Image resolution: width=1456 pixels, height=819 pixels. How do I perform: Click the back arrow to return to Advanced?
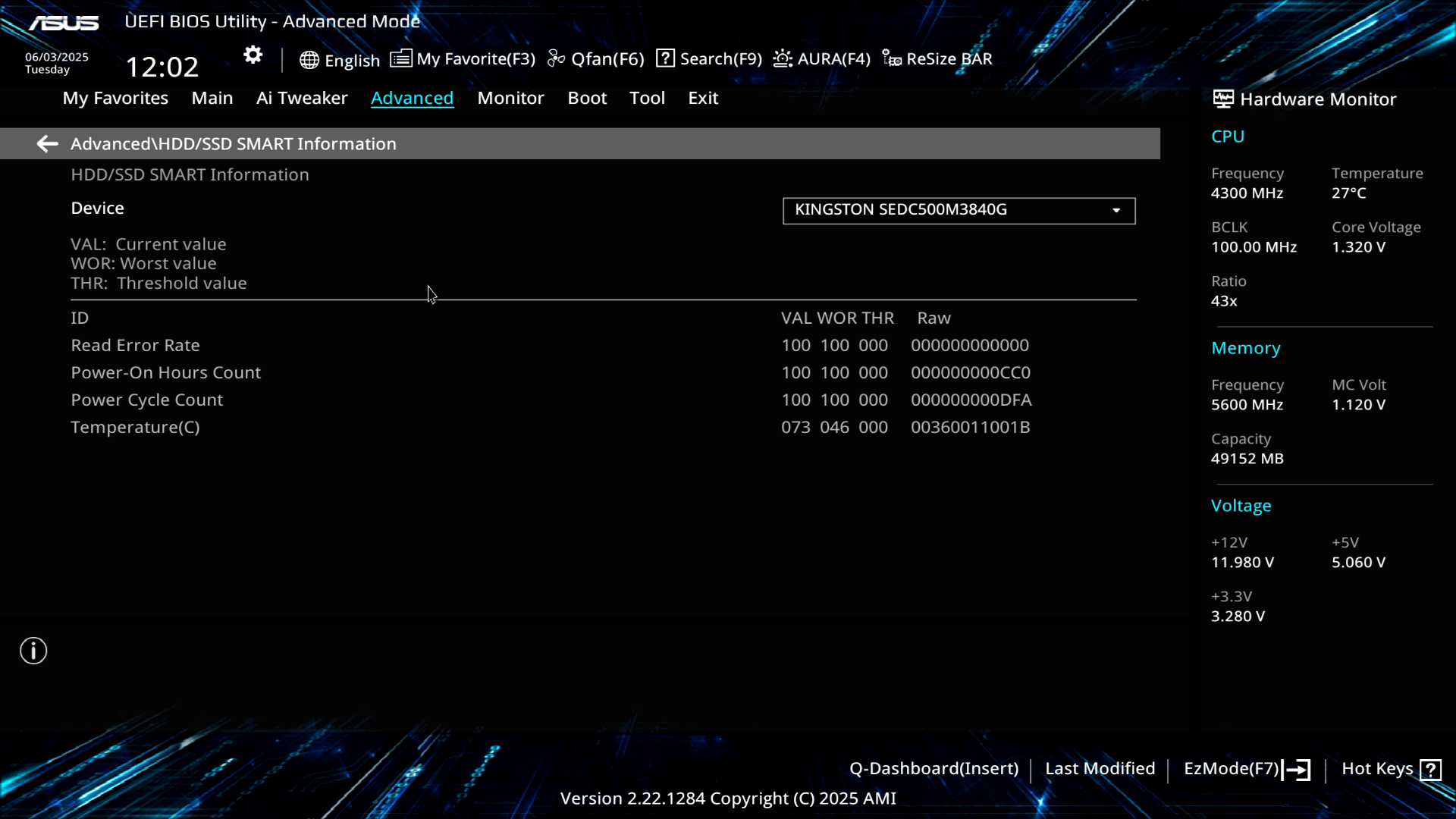click(x=47, y=144)
